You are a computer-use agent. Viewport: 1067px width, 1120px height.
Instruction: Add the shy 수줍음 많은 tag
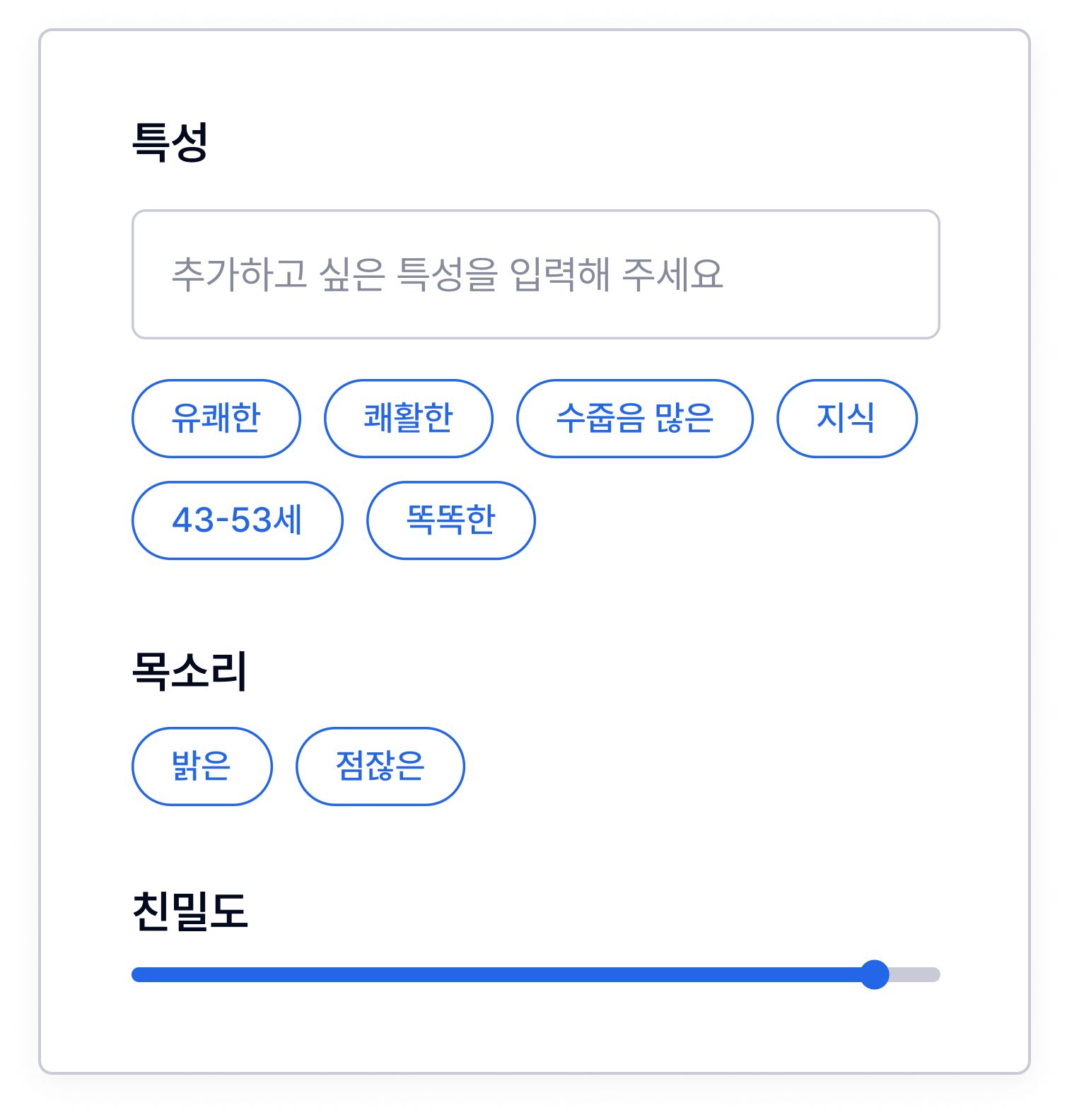635,419
